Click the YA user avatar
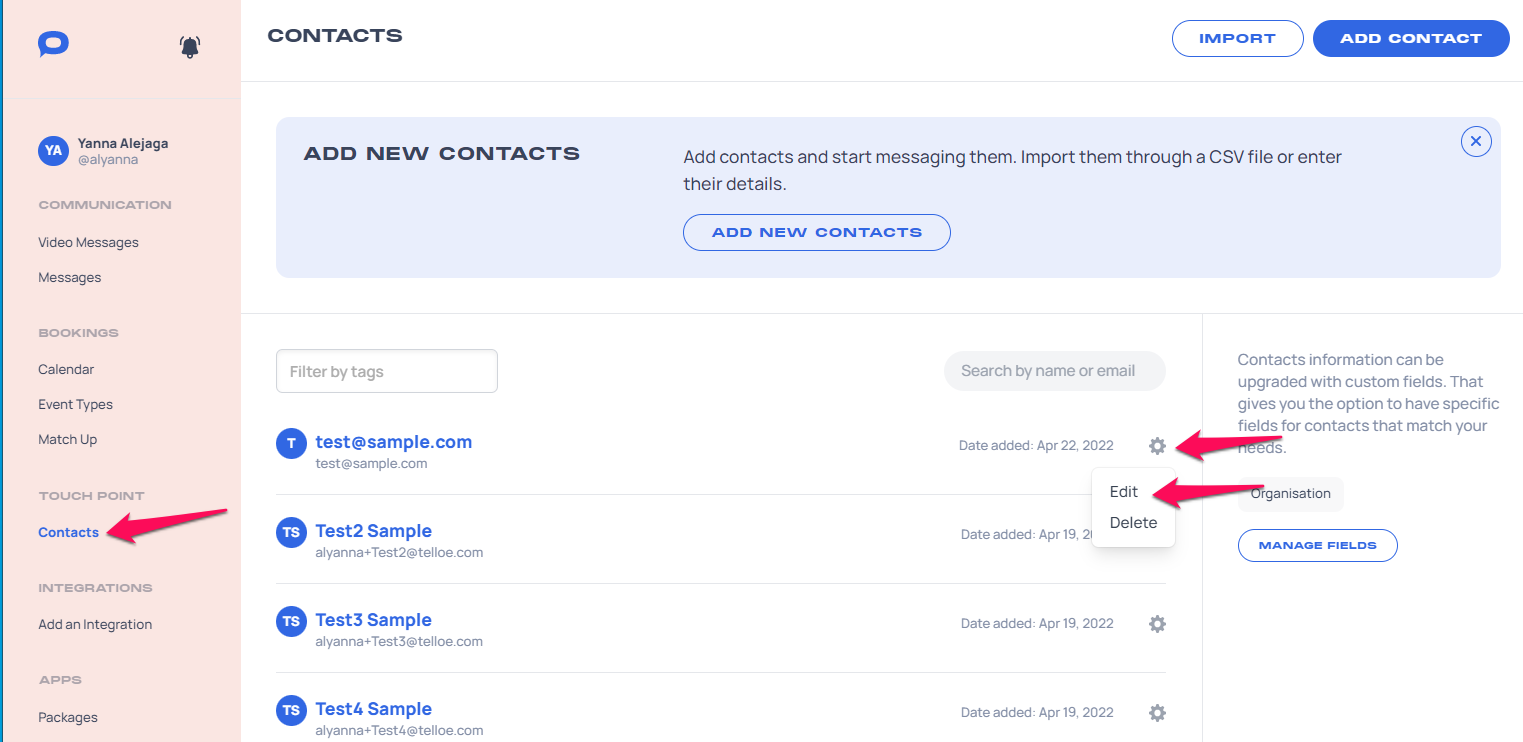This screenshot has width=1523, height=742. click(53, 151)
